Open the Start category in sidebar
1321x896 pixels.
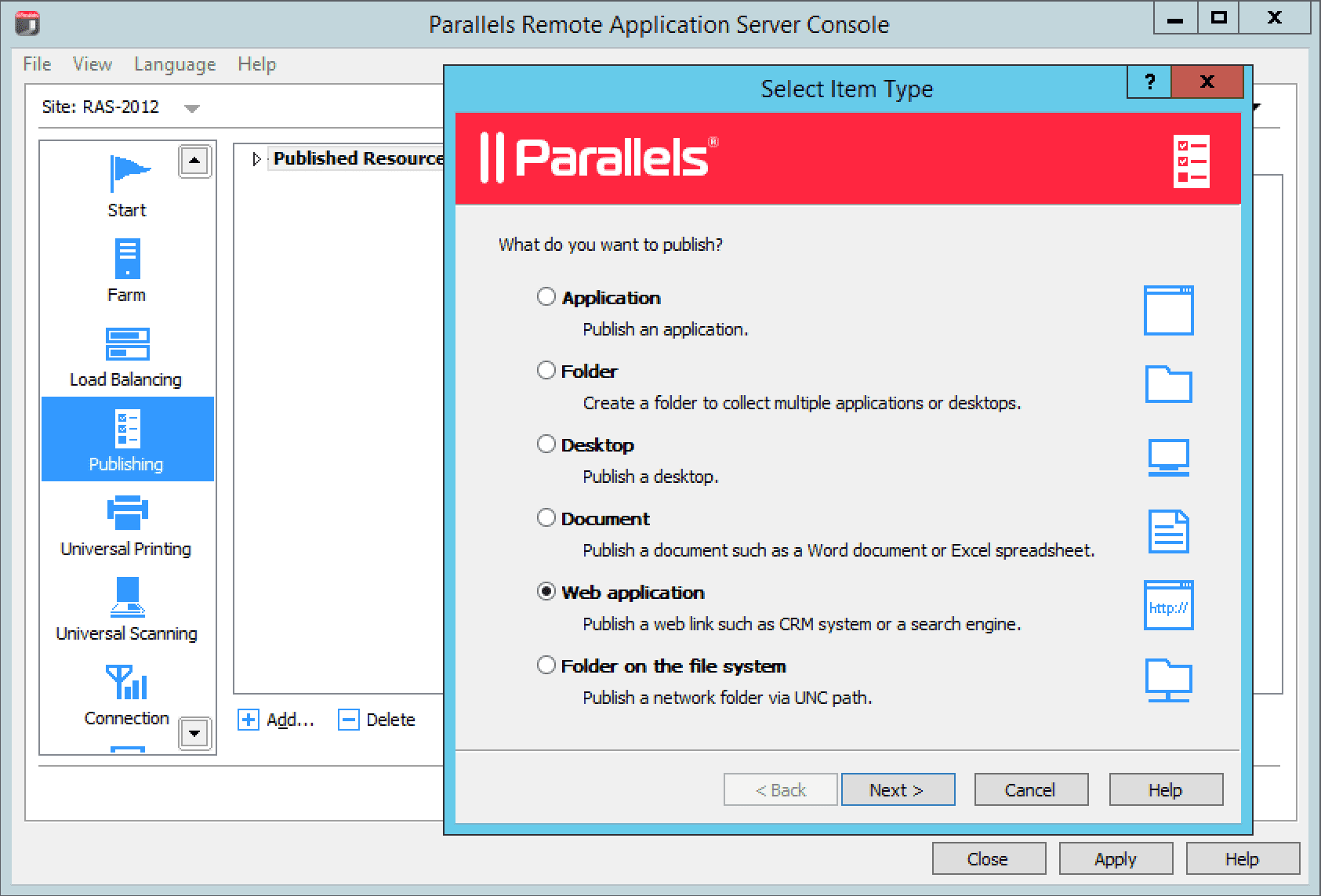(127, 187)
